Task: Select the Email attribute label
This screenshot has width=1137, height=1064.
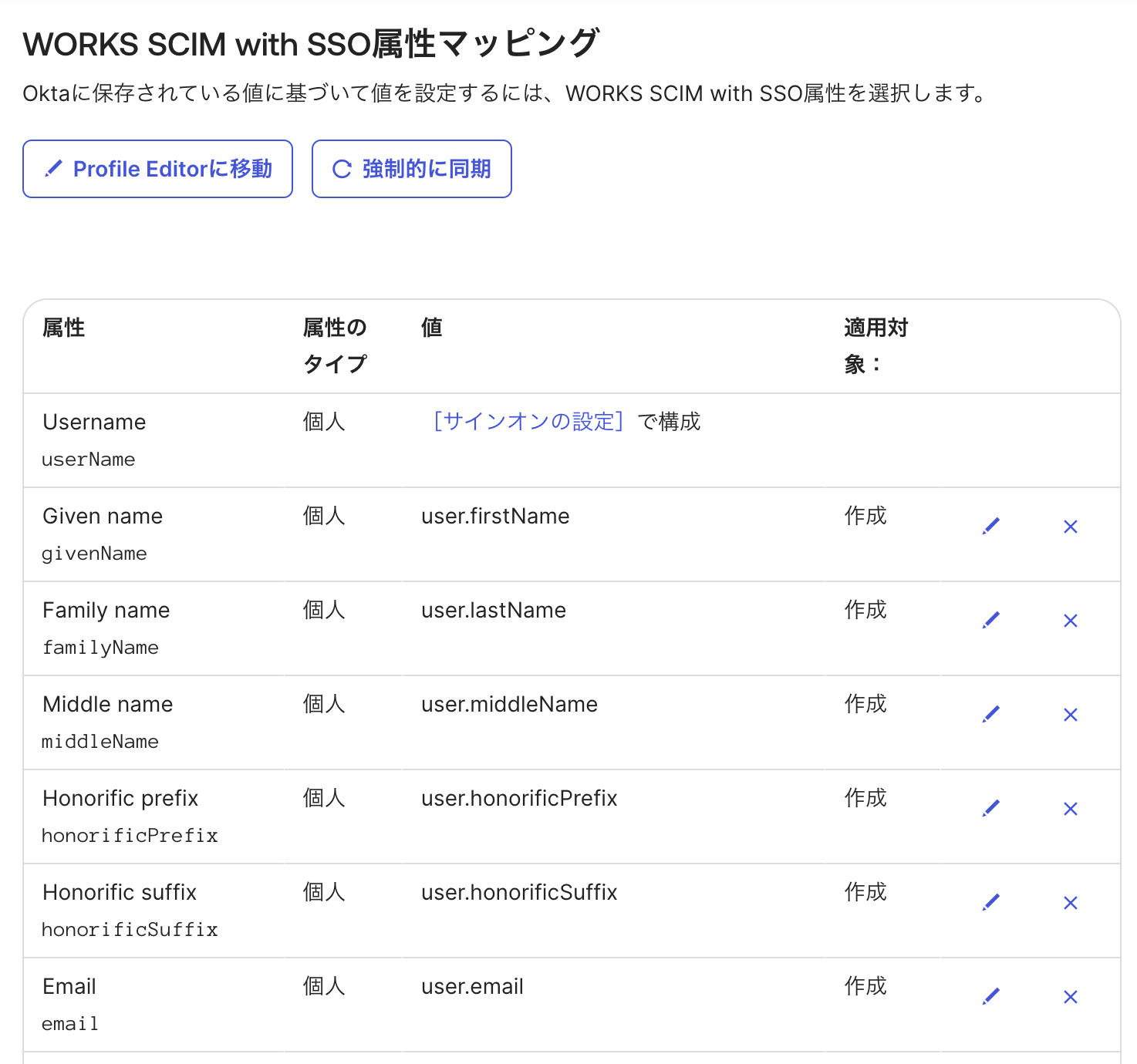Action: (x=69, y=986)
